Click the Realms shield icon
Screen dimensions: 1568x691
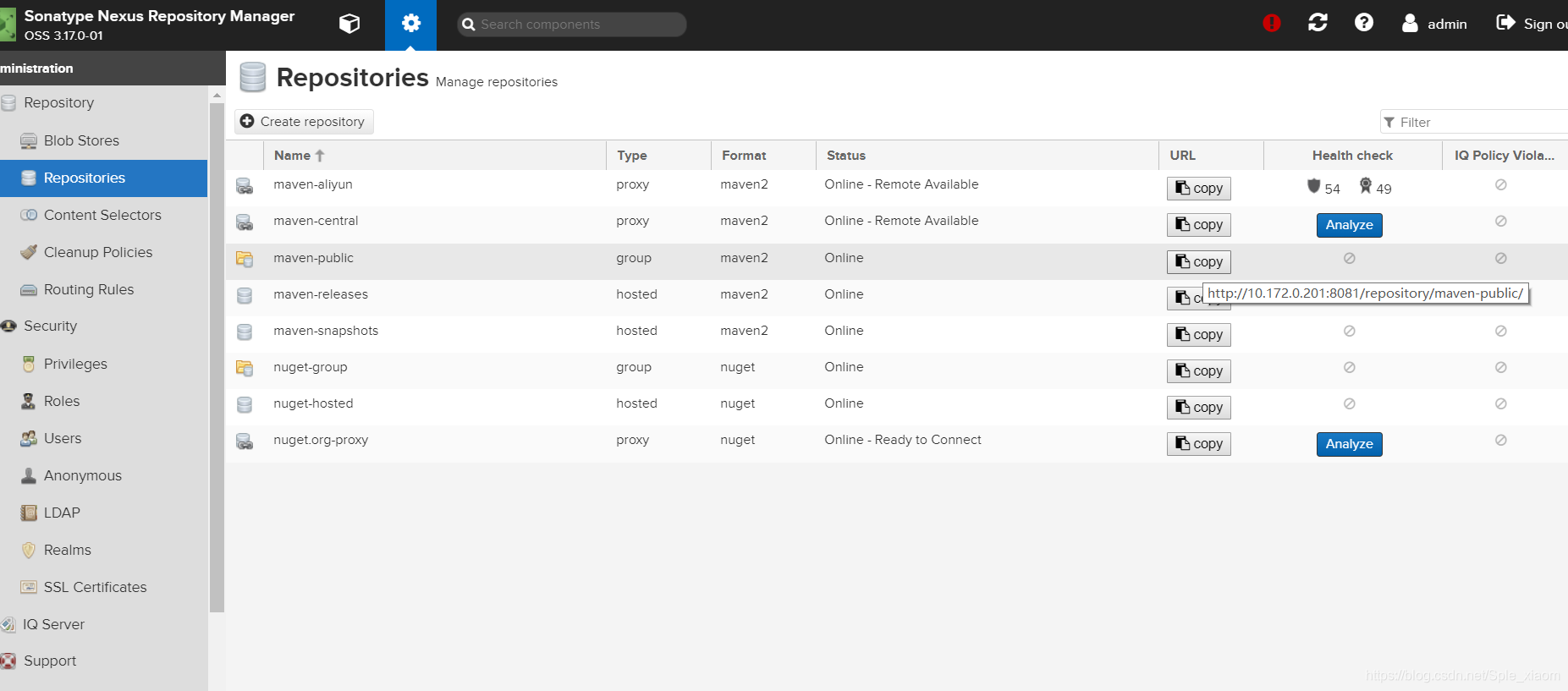pos(29,550)
